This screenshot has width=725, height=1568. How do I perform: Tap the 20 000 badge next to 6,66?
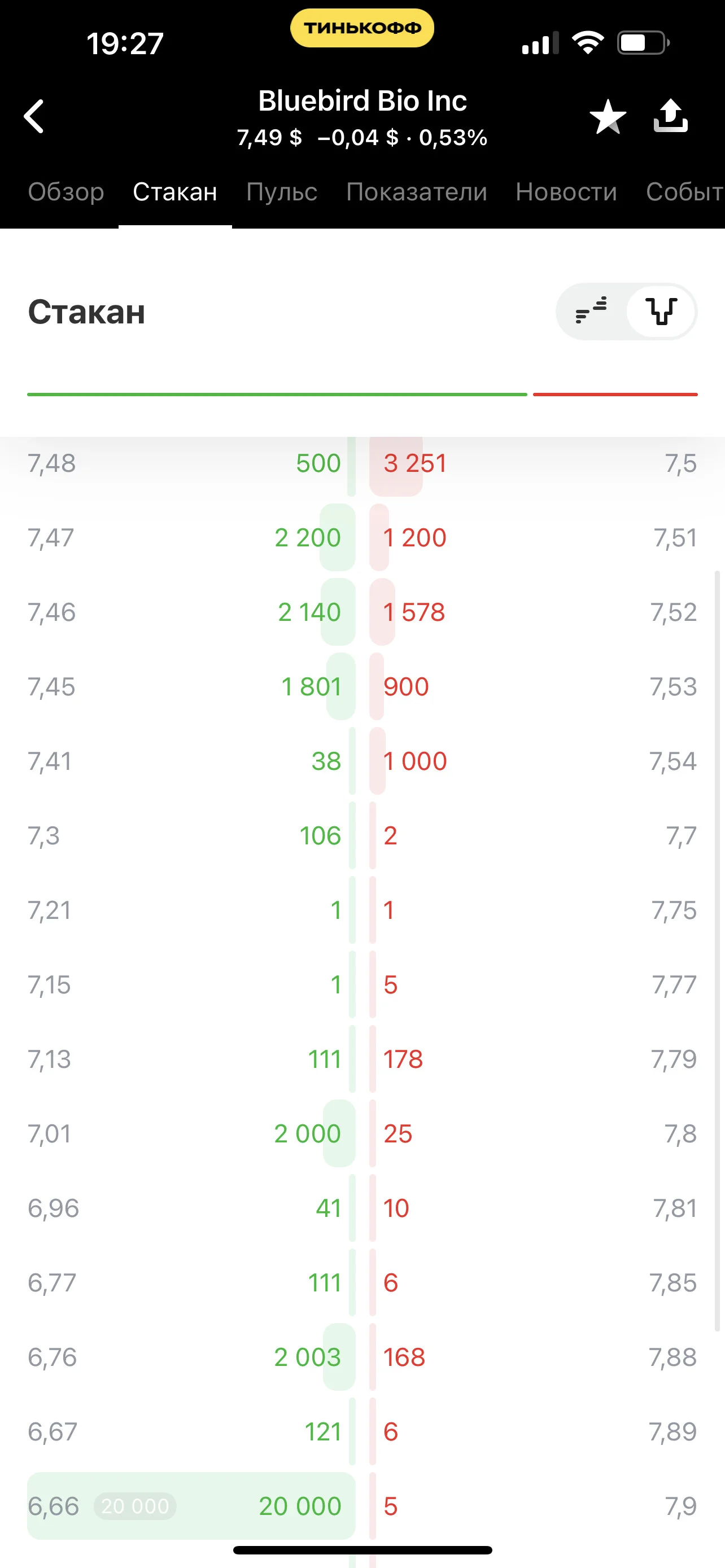pyautogui.click(x=134, y=1506)
